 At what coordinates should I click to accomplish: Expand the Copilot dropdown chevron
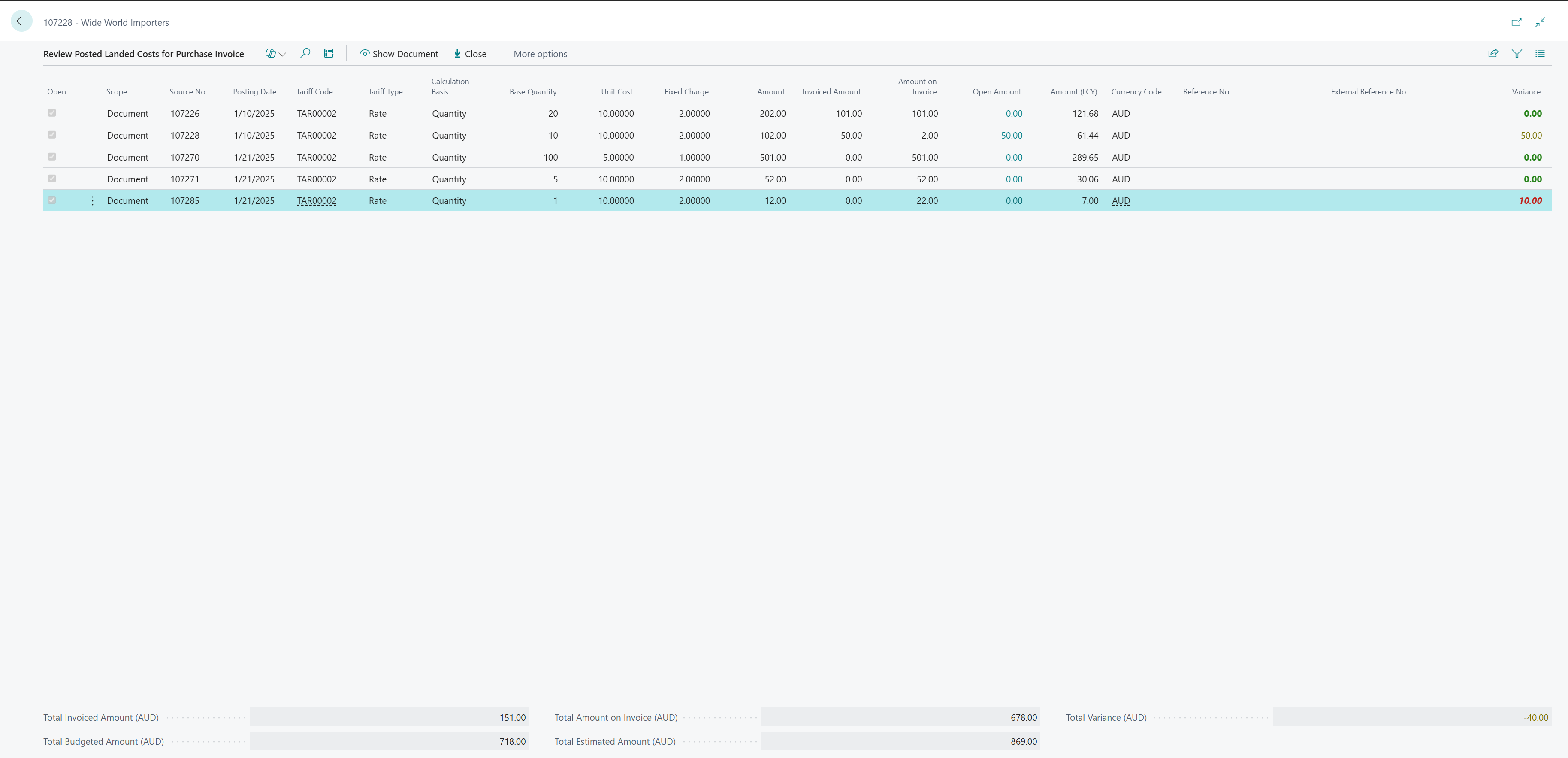282,54
